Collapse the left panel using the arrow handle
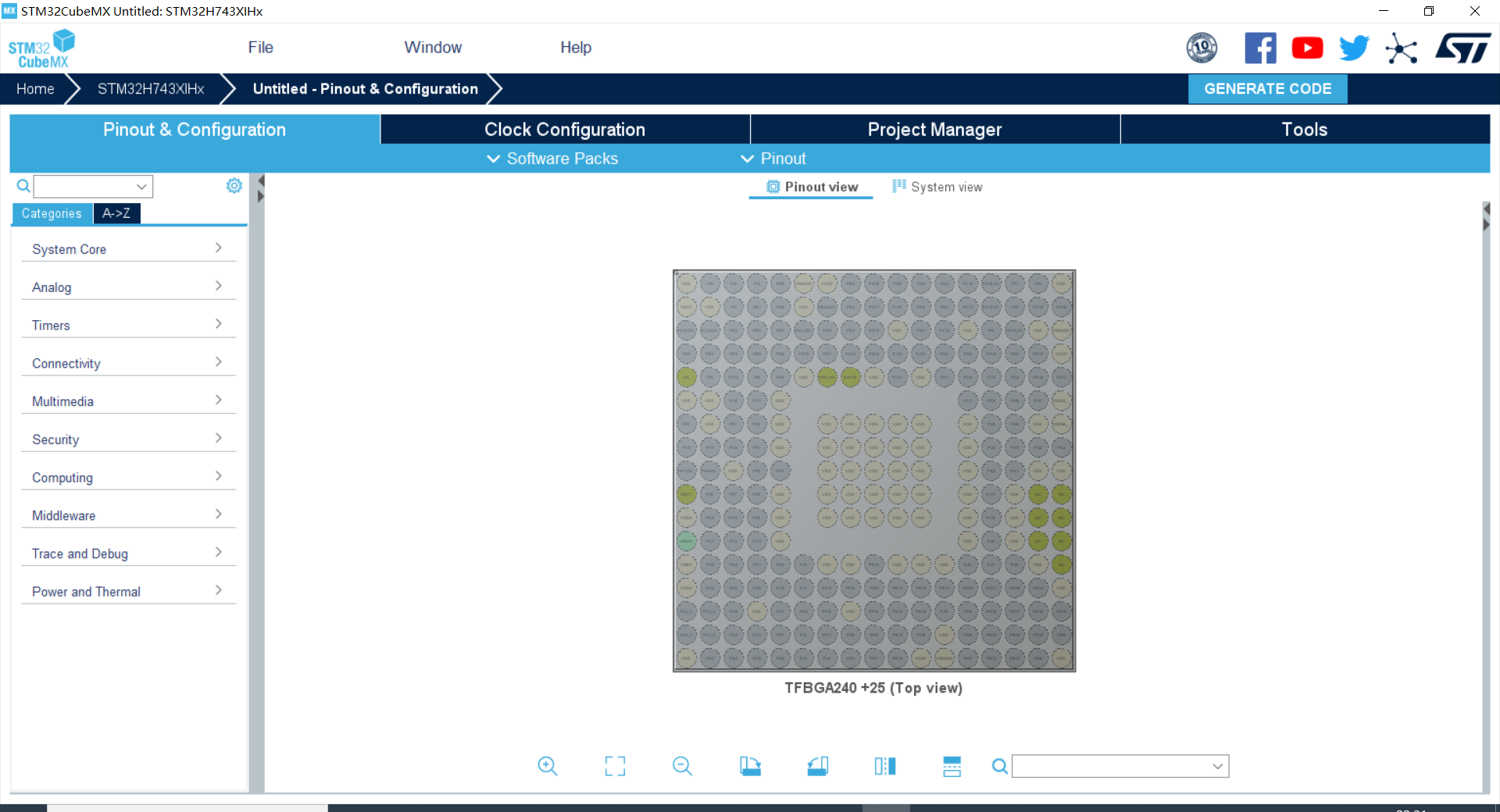1500x812 pixels. [x=261, y=181]
